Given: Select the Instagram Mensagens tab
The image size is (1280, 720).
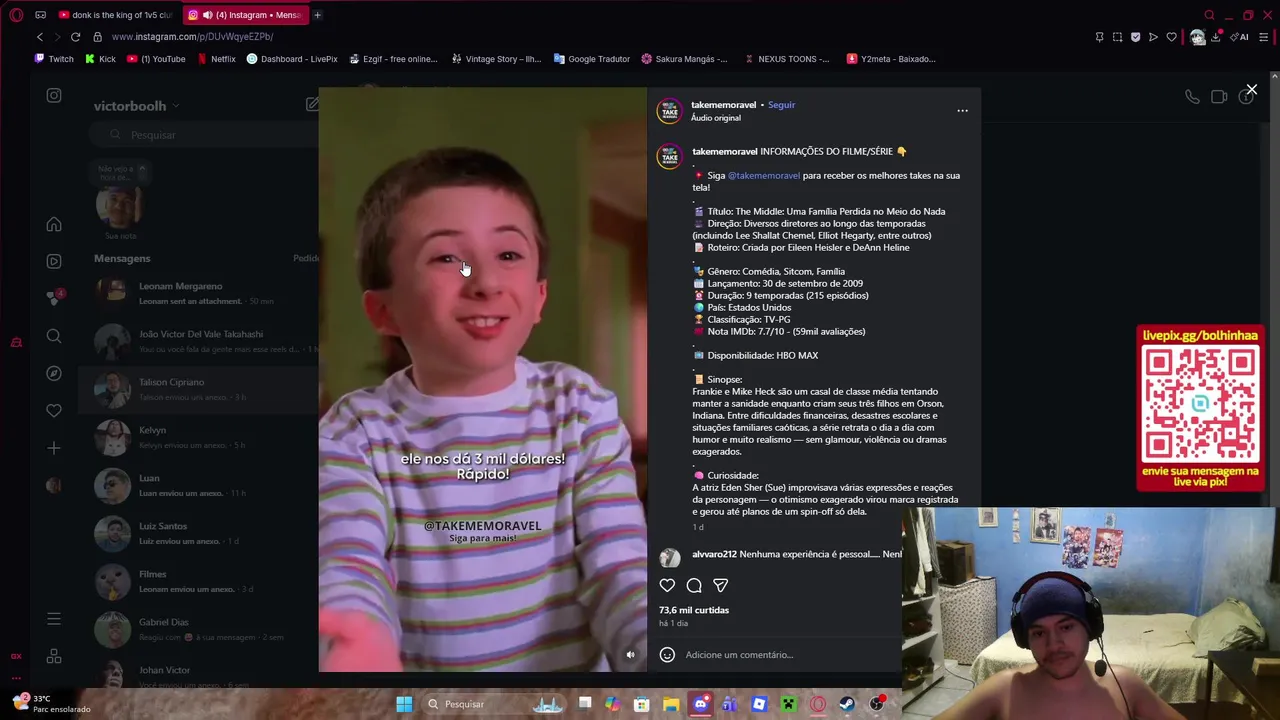Looking at the screenshot, I should click(x=245, y=15).
